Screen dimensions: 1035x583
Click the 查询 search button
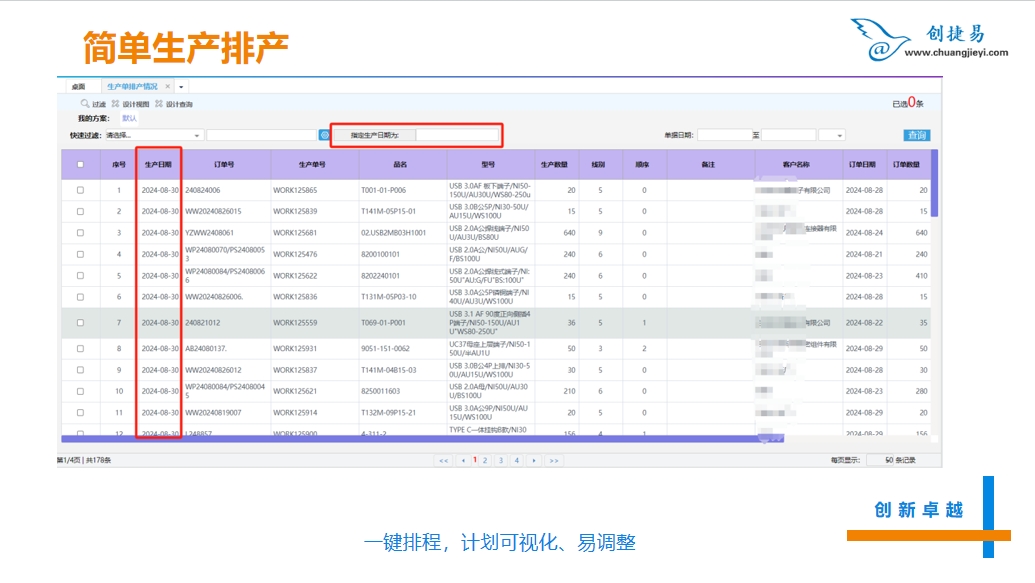tap(916, 135)
